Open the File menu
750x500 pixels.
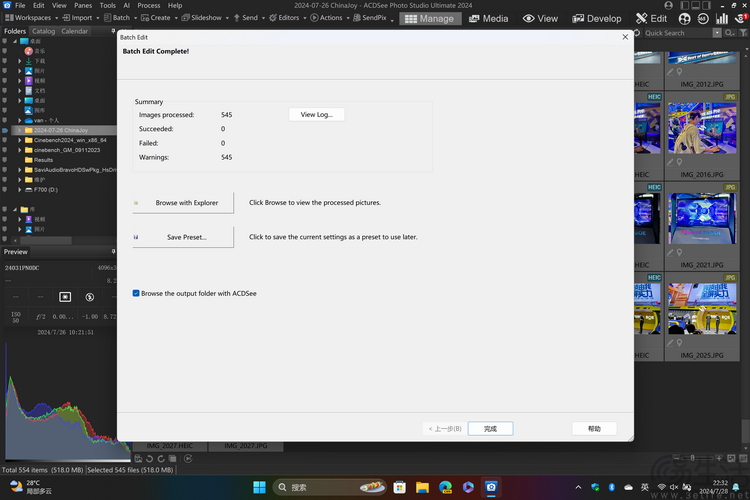(20, 5)
